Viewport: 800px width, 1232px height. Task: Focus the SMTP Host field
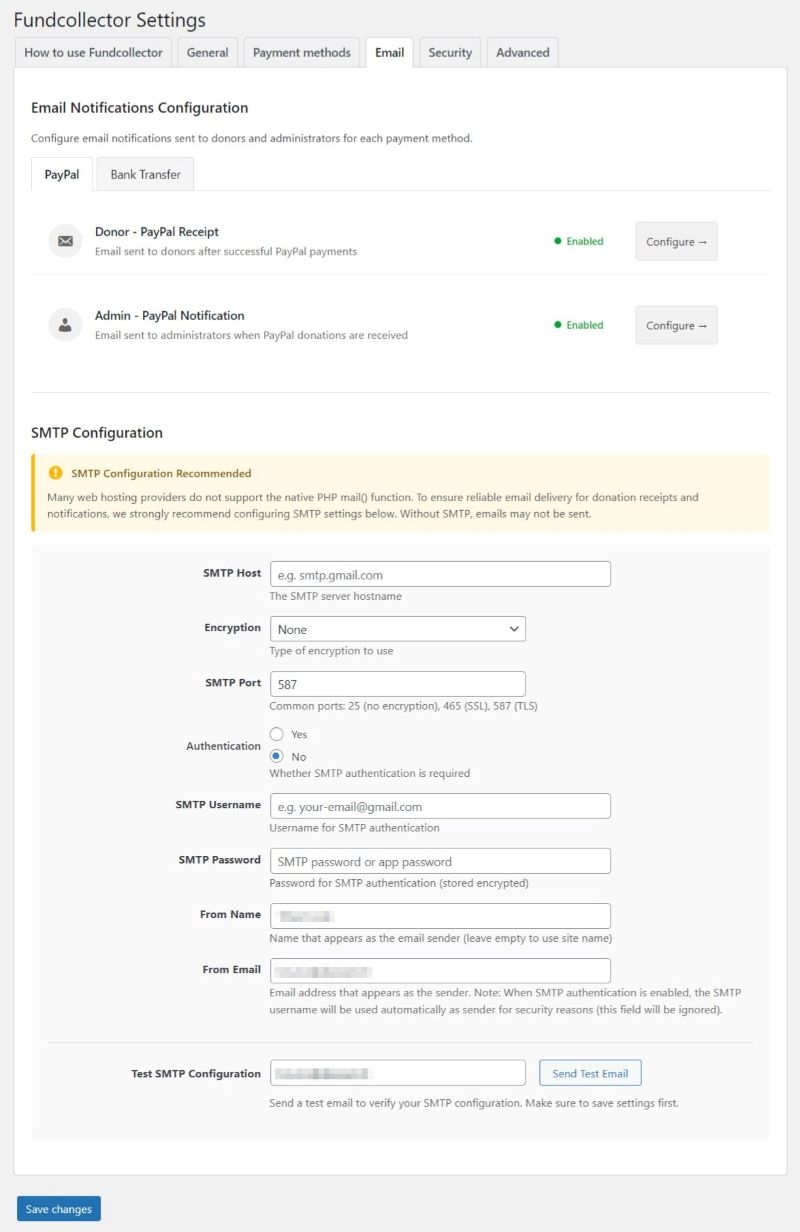point(440,574)
